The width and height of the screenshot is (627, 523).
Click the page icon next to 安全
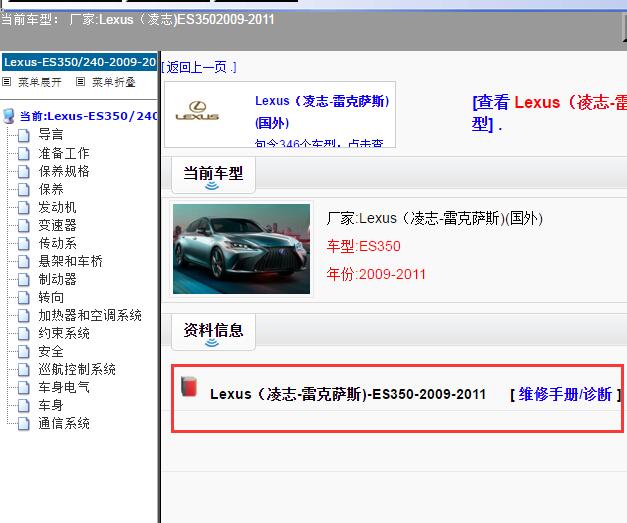(x=24, y=351)
